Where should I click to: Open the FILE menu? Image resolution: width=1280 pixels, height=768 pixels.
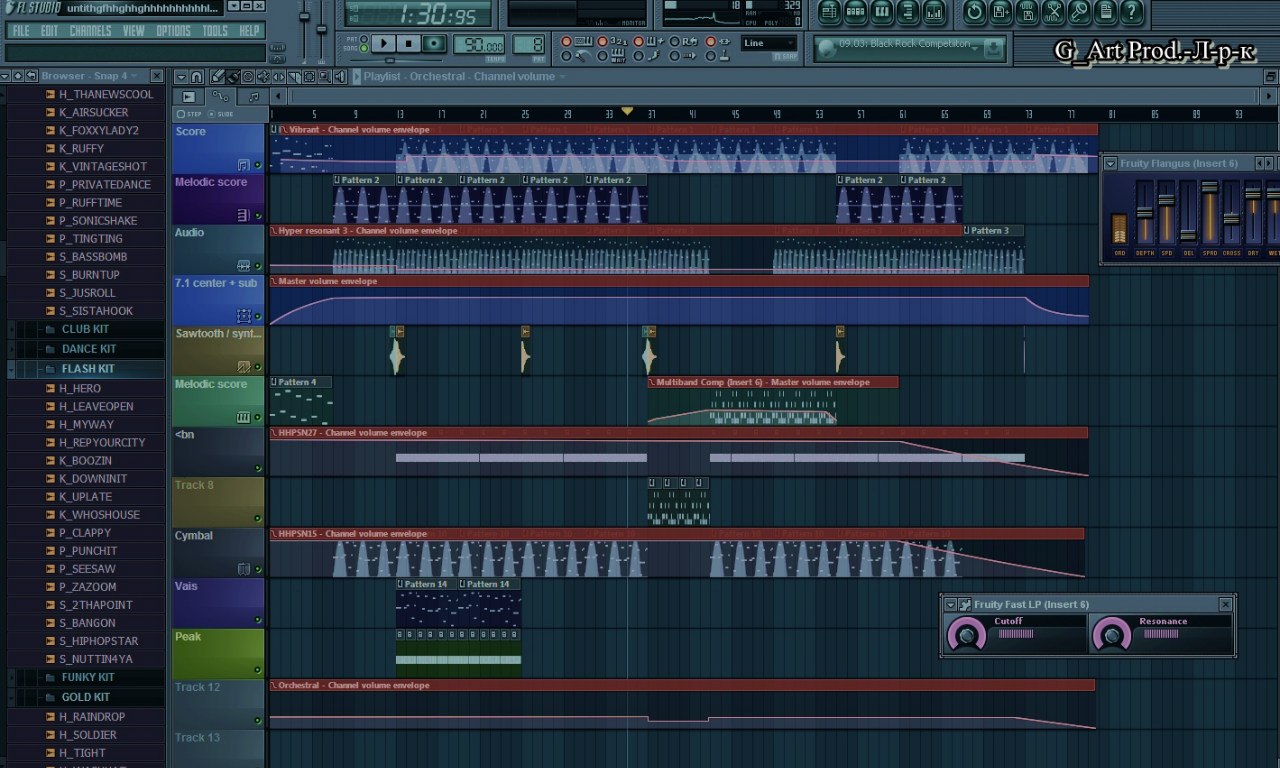21,31
